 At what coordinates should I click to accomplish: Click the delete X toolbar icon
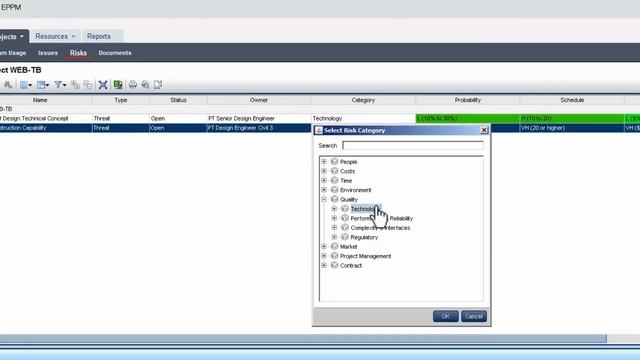[x=103, y=84]
